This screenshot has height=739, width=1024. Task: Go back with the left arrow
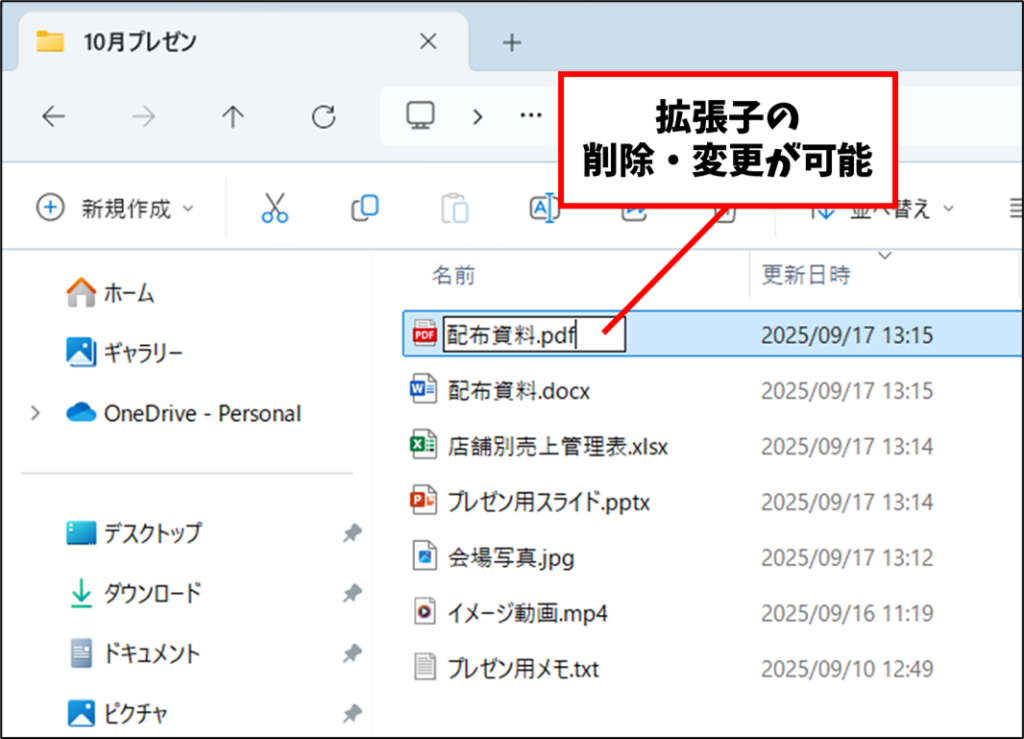53,117
